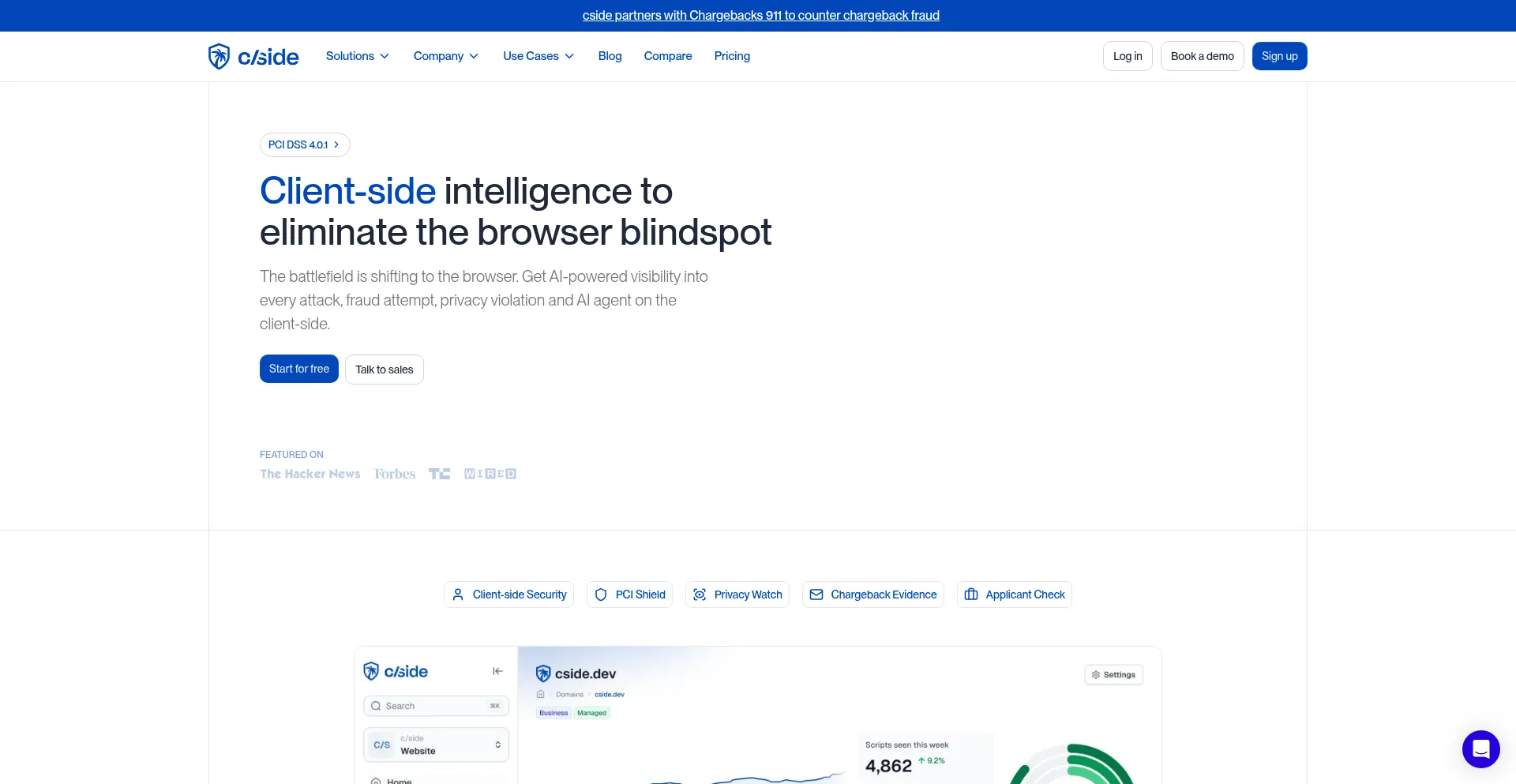
Task: Switch to the Privacy Watch tab
Action: point(737,595)
